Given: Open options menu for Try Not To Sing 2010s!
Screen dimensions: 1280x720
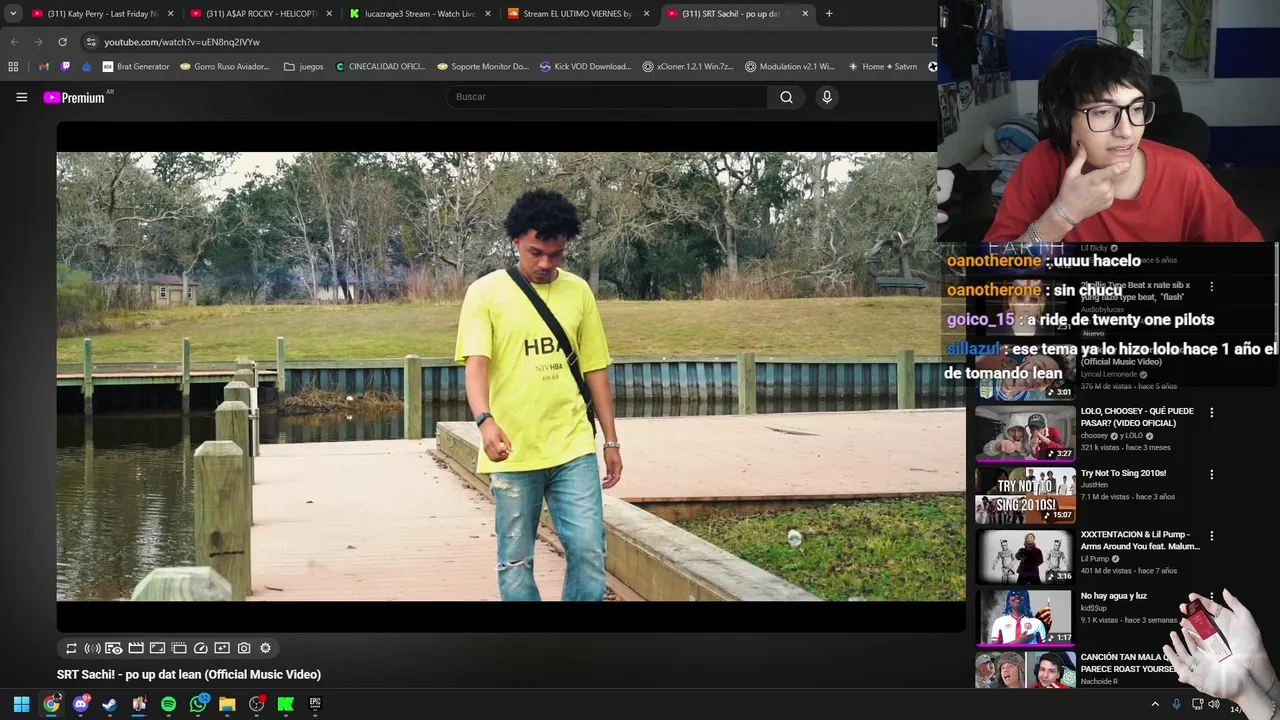Looking at the screenshot, I should tap(1211, 475).
